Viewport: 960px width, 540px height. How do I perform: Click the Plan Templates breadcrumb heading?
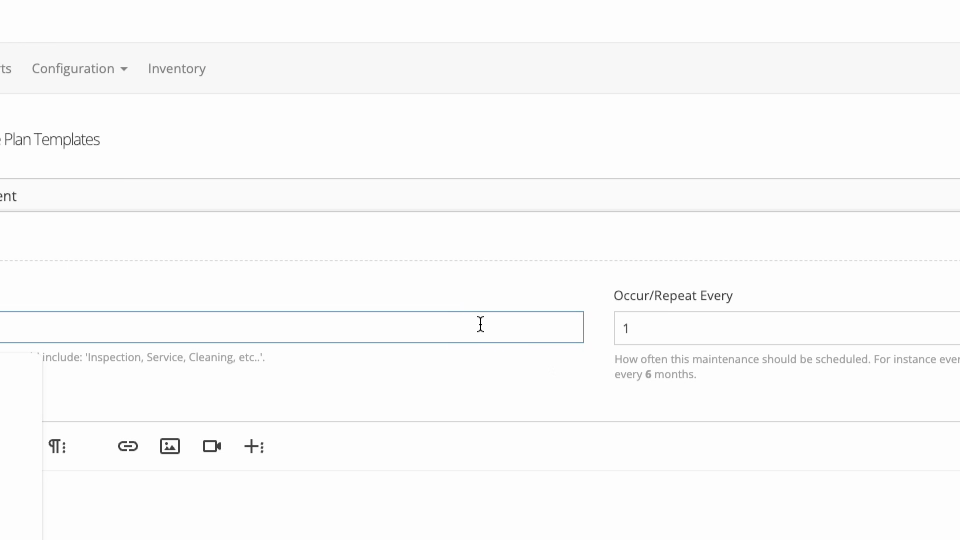[x=50, y=140]
